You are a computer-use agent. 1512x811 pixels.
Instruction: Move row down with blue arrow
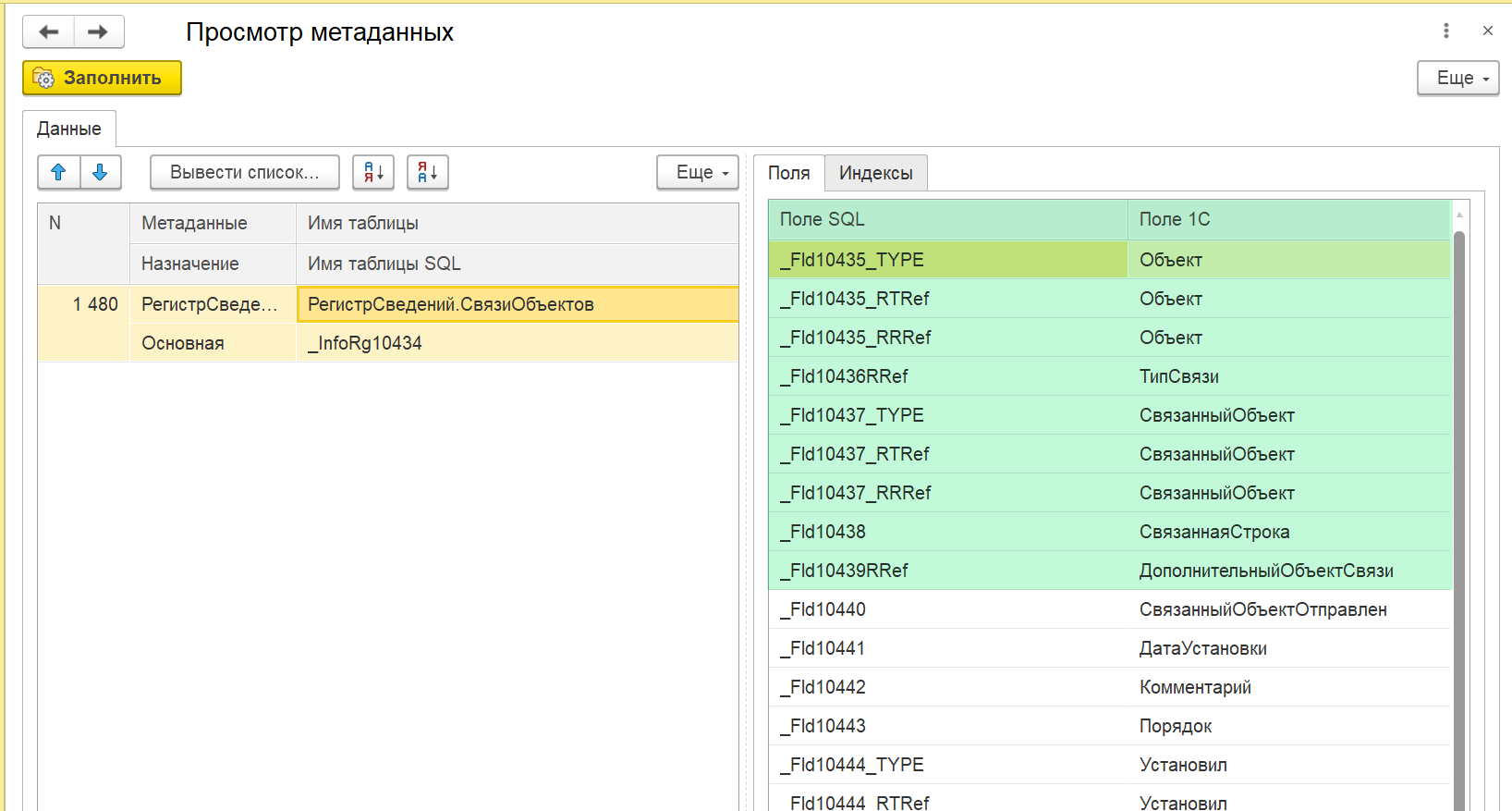coord(101,172)
